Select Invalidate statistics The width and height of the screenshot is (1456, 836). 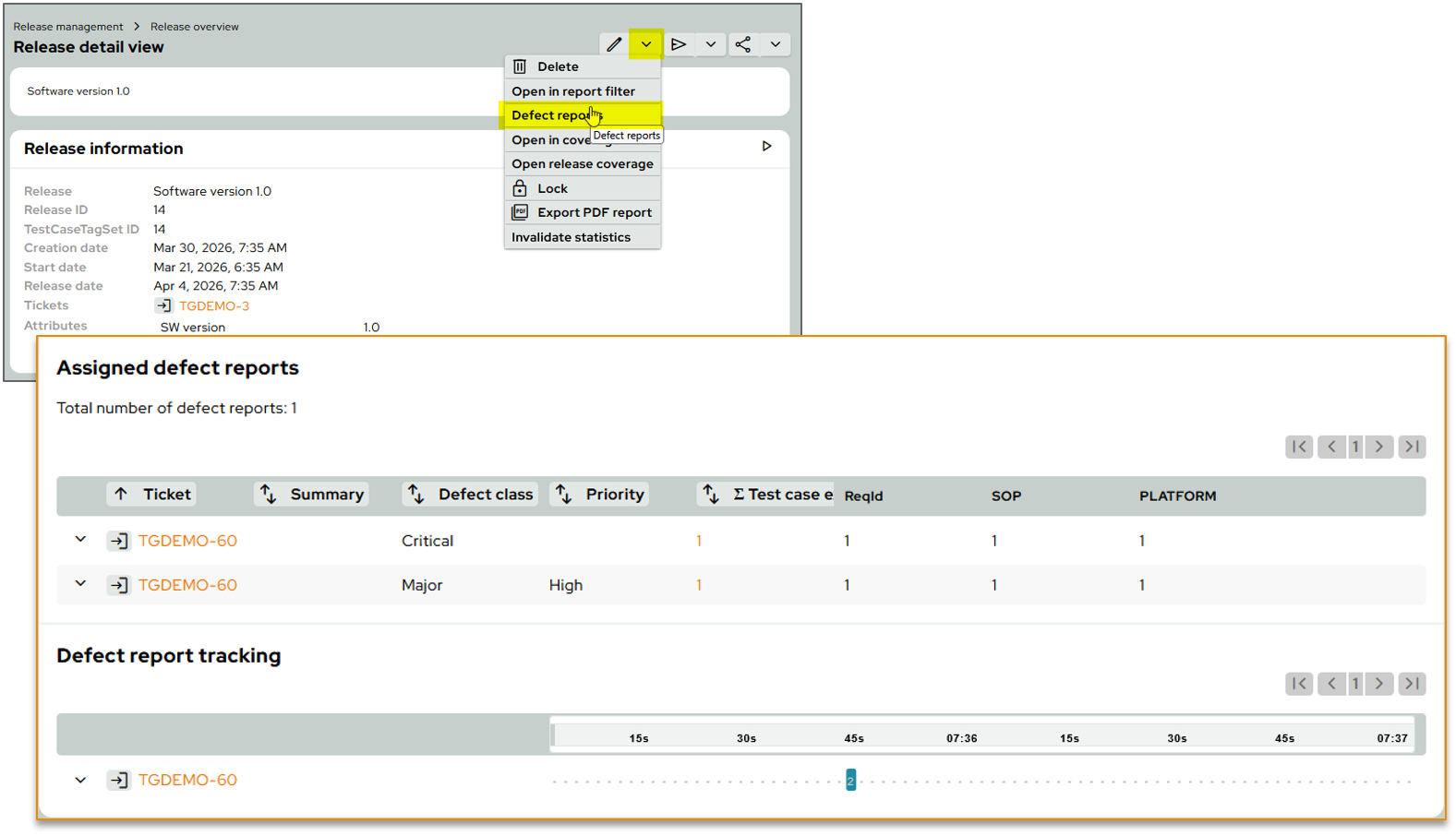pos(583,237)
